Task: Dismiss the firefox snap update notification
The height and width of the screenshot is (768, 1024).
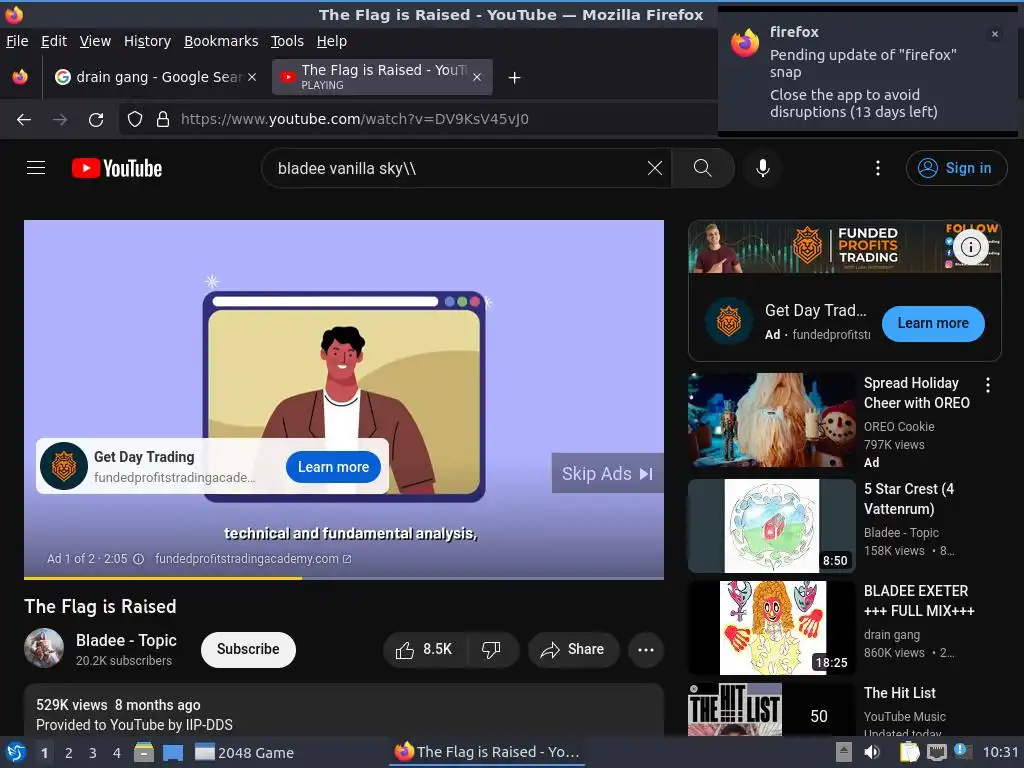Action: pos(995,34)
